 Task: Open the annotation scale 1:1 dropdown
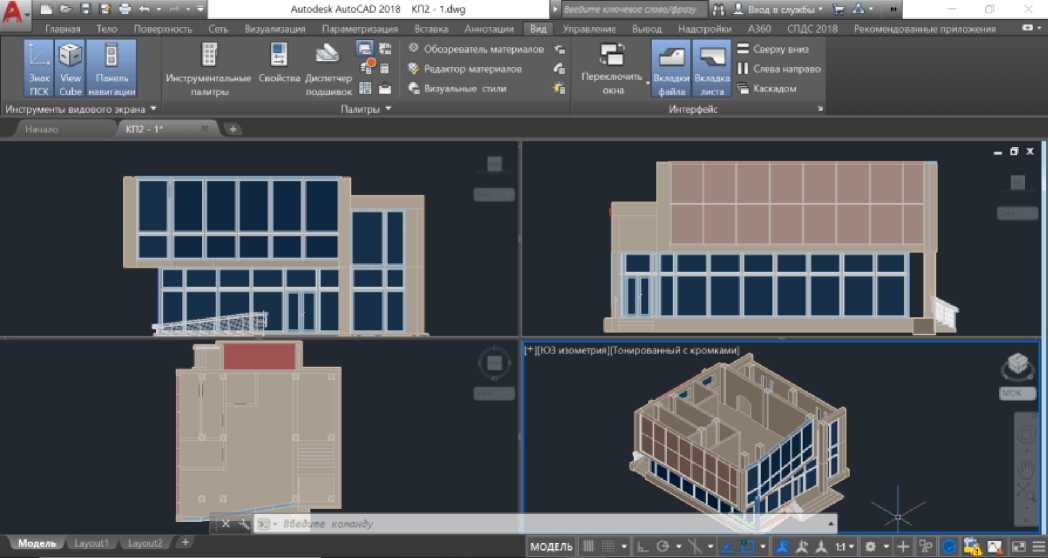845,547
